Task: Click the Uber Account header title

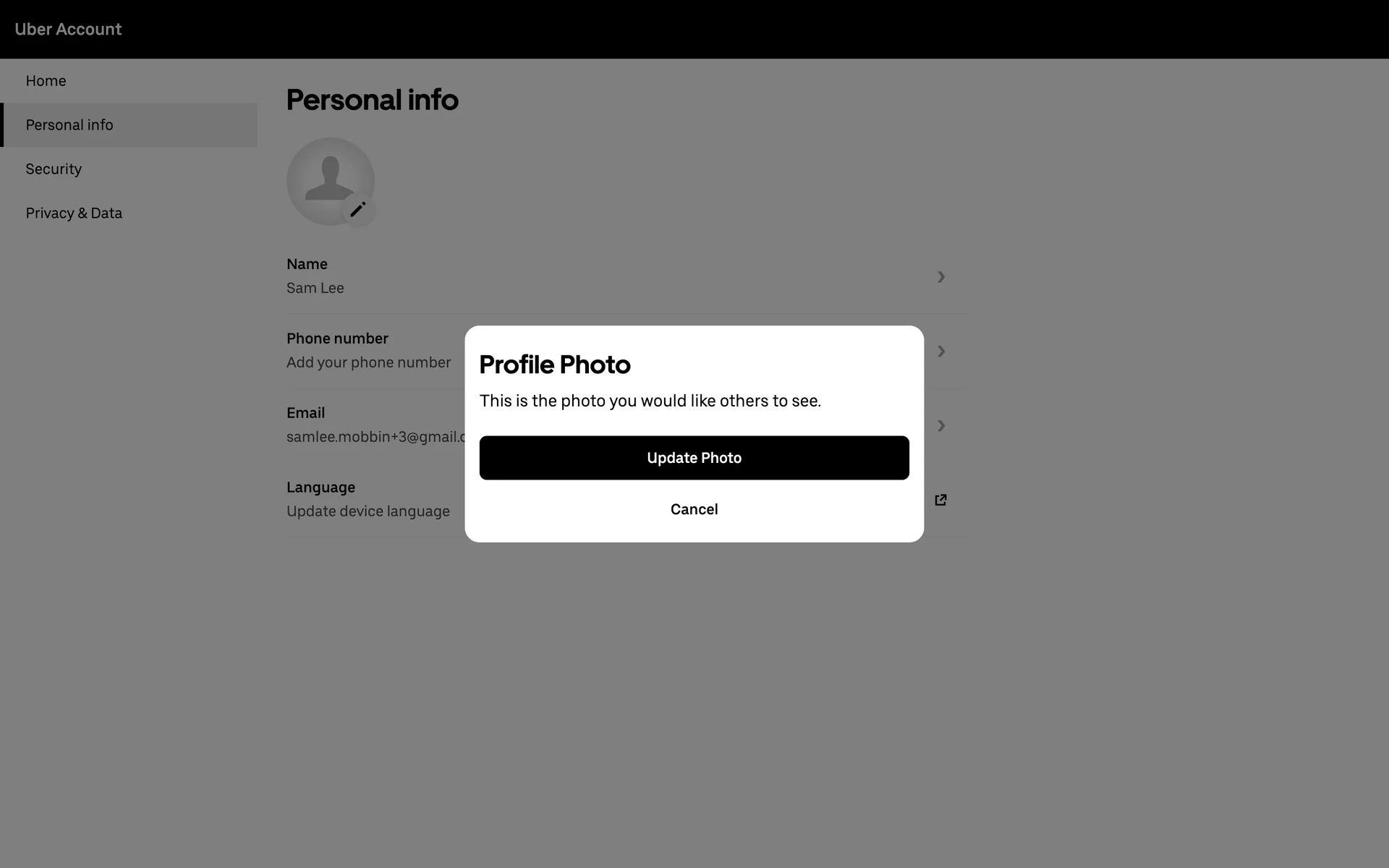Action: click(x=68, y=29)
